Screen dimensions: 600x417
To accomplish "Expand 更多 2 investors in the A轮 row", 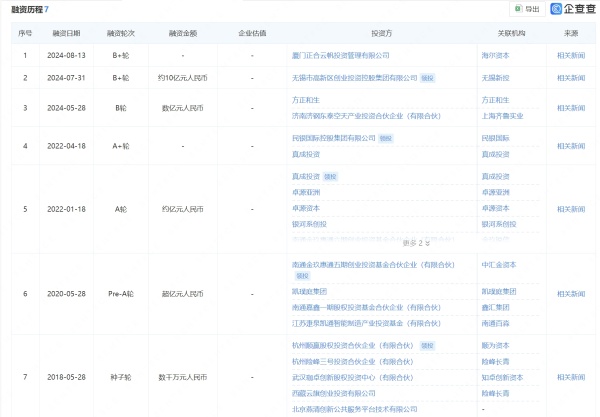I will (x=416, y=243).
